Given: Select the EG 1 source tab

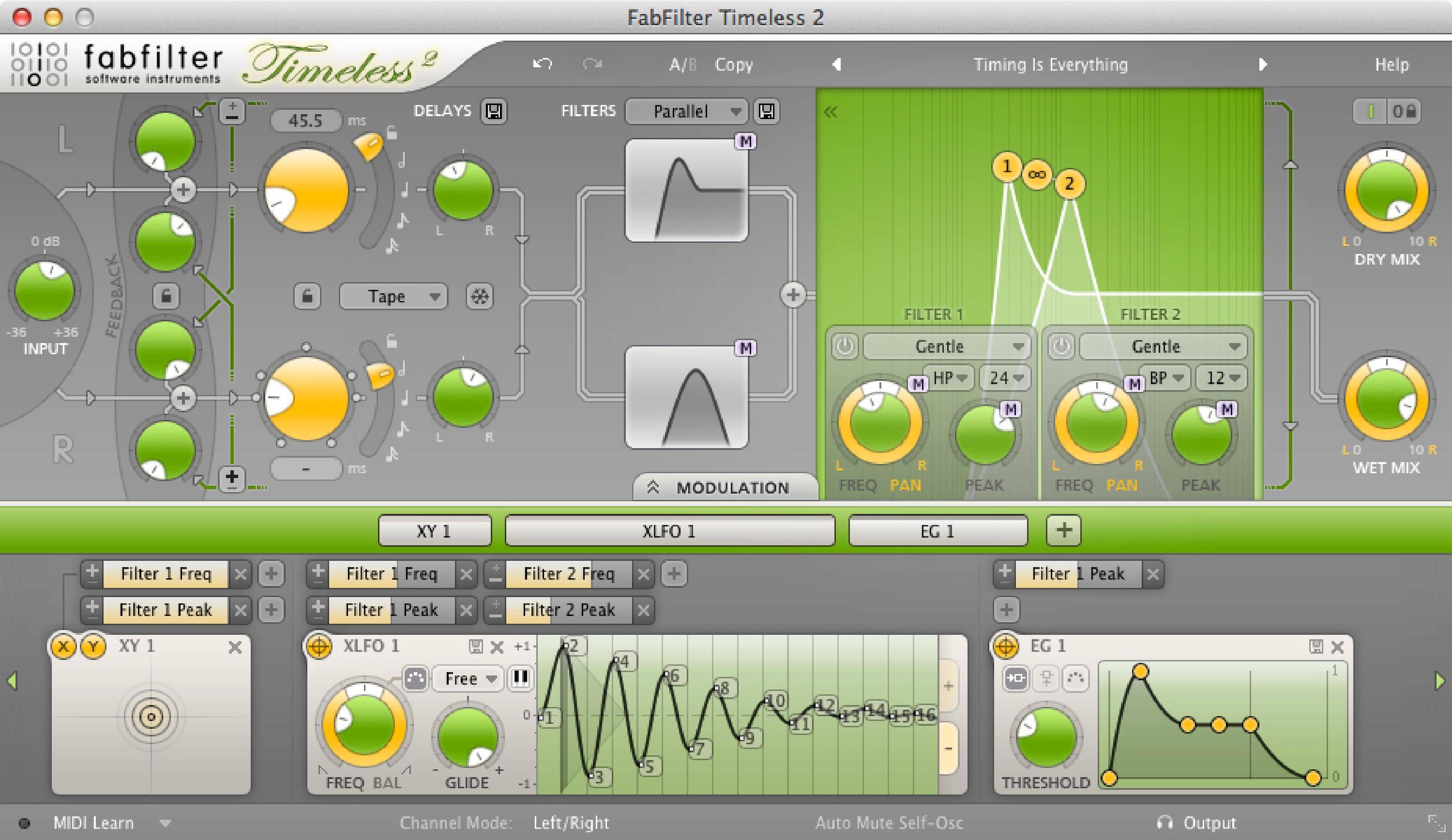Looking at the screenshot, I should [938, 531].
